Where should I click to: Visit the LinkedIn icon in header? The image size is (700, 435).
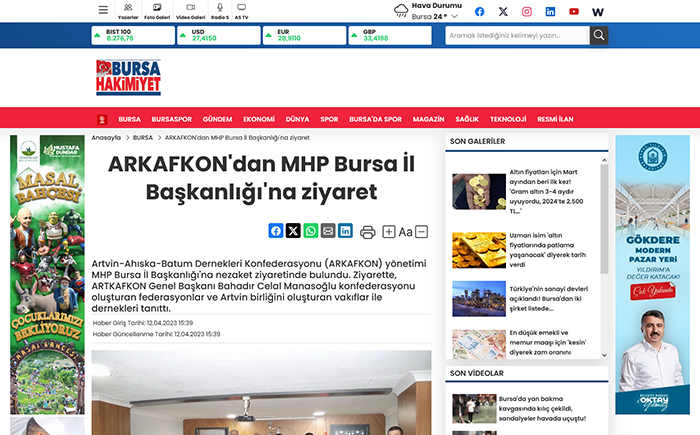pos(550,12)
